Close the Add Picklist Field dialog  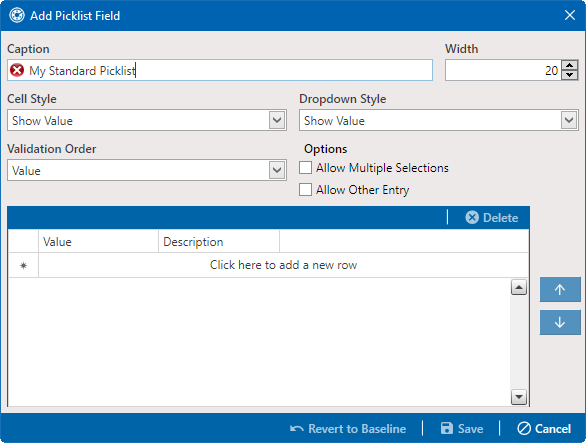pyautogui.click(x=570, y=15)
